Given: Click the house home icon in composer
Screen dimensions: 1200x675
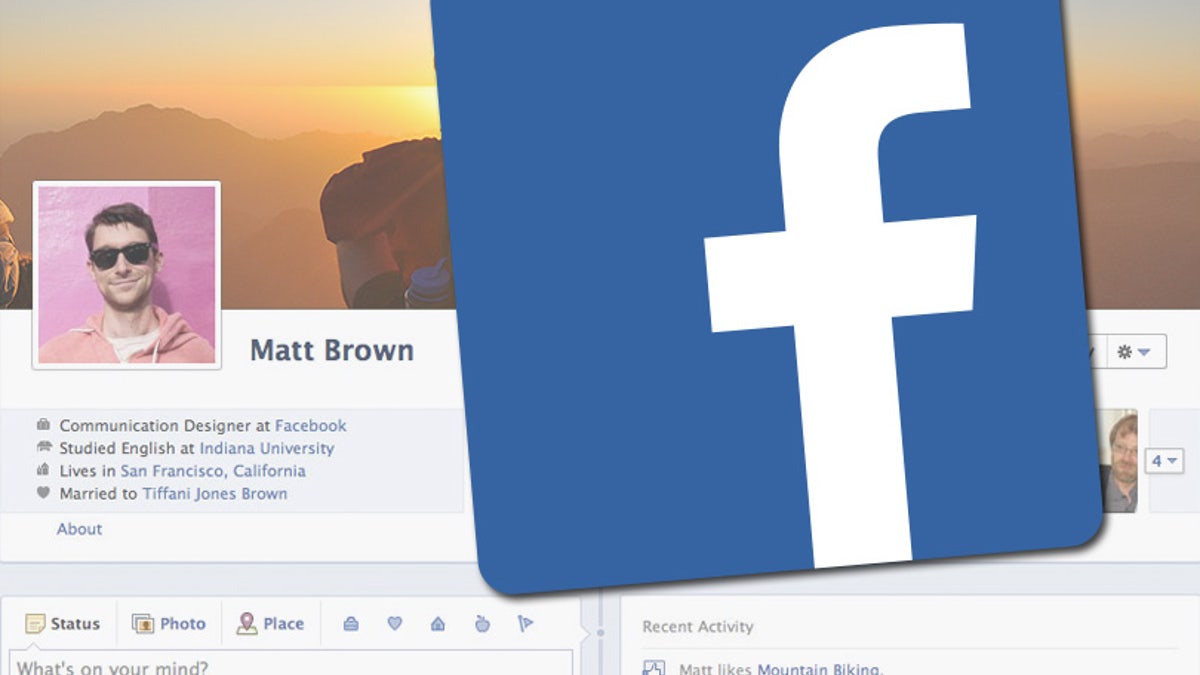Looking at the screenshot, I should tap(438, 624).
